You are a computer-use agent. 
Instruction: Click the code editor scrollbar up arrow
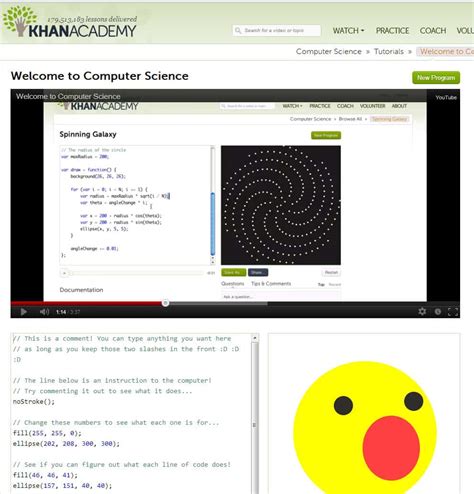pyautogui.click(x=255, y=338)
